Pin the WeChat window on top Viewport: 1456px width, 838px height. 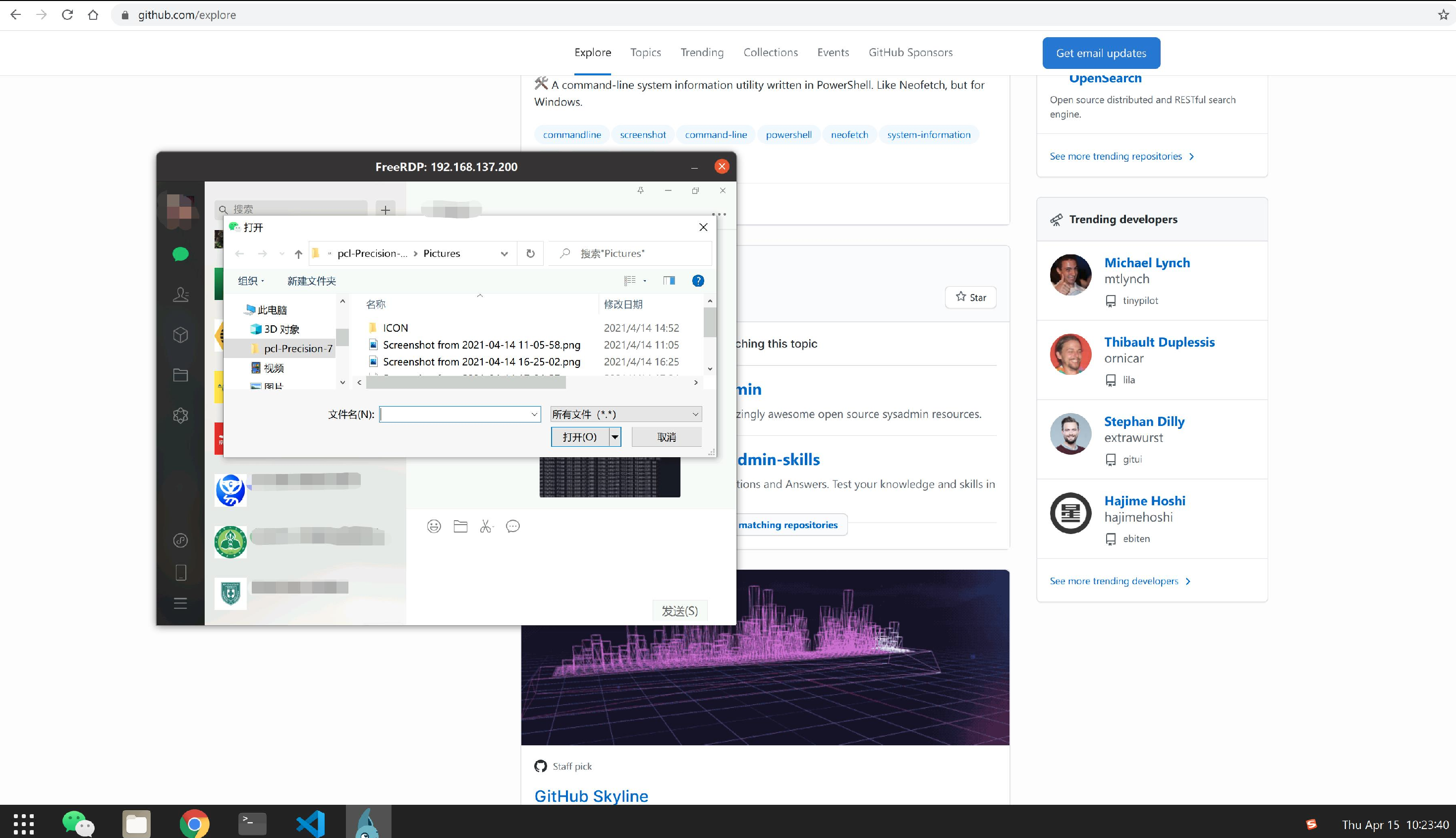coord(640,190)
